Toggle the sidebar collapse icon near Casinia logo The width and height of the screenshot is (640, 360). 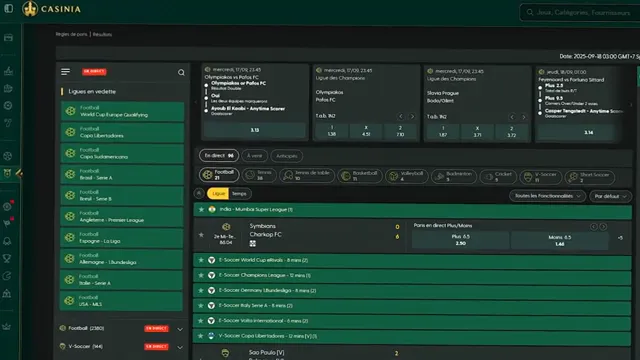(9, 9)
